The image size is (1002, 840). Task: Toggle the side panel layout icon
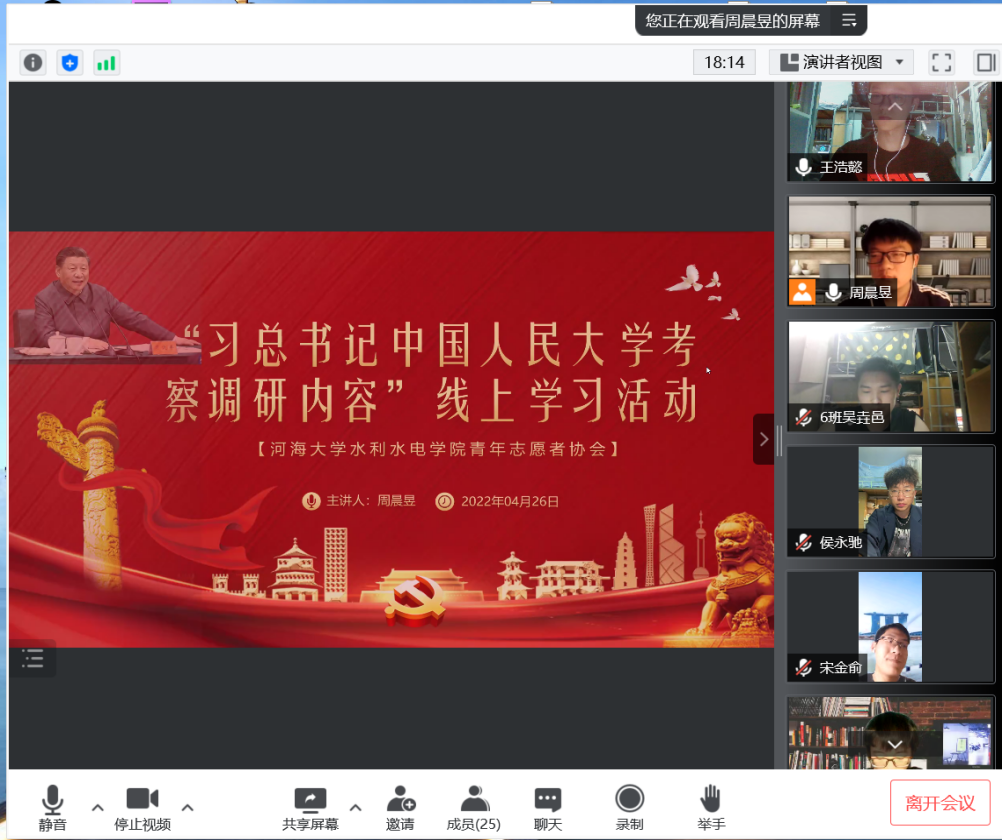(986, 62)
